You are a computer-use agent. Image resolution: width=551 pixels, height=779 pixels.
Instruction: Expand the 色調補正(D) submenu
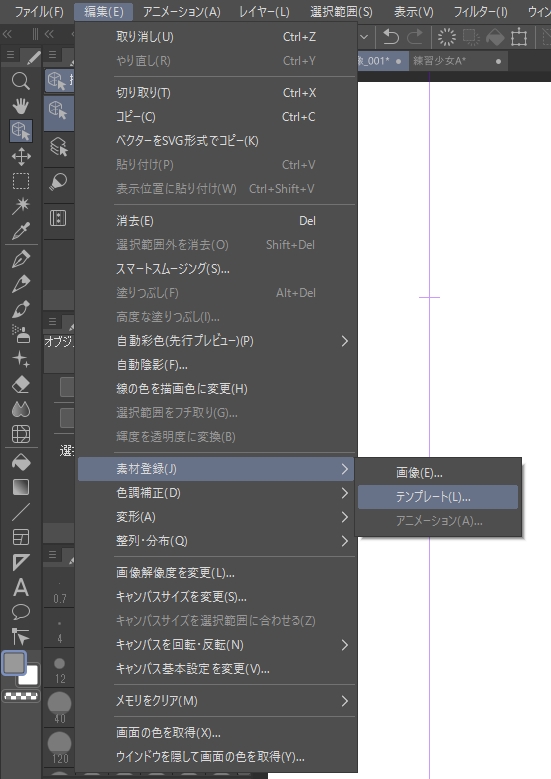(x=216, y=493)
